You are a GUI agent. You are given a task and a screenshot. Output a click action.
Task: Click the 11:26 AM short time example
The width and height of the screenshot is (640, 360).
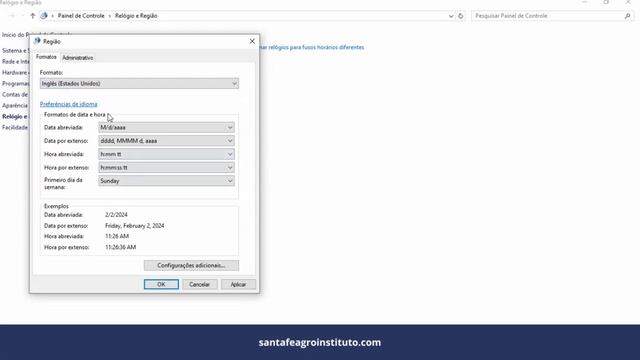(x=117, y=236)
